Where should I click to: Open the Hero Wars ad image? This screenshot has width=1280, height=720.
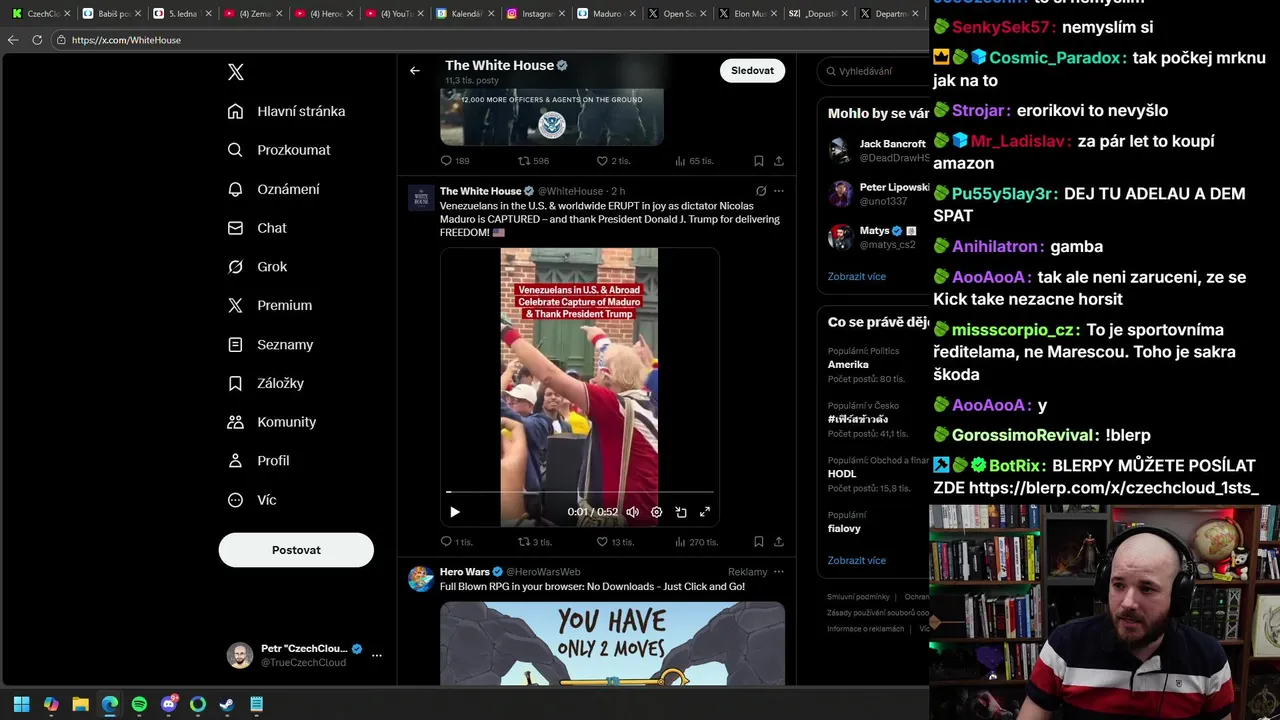[612, 643]
